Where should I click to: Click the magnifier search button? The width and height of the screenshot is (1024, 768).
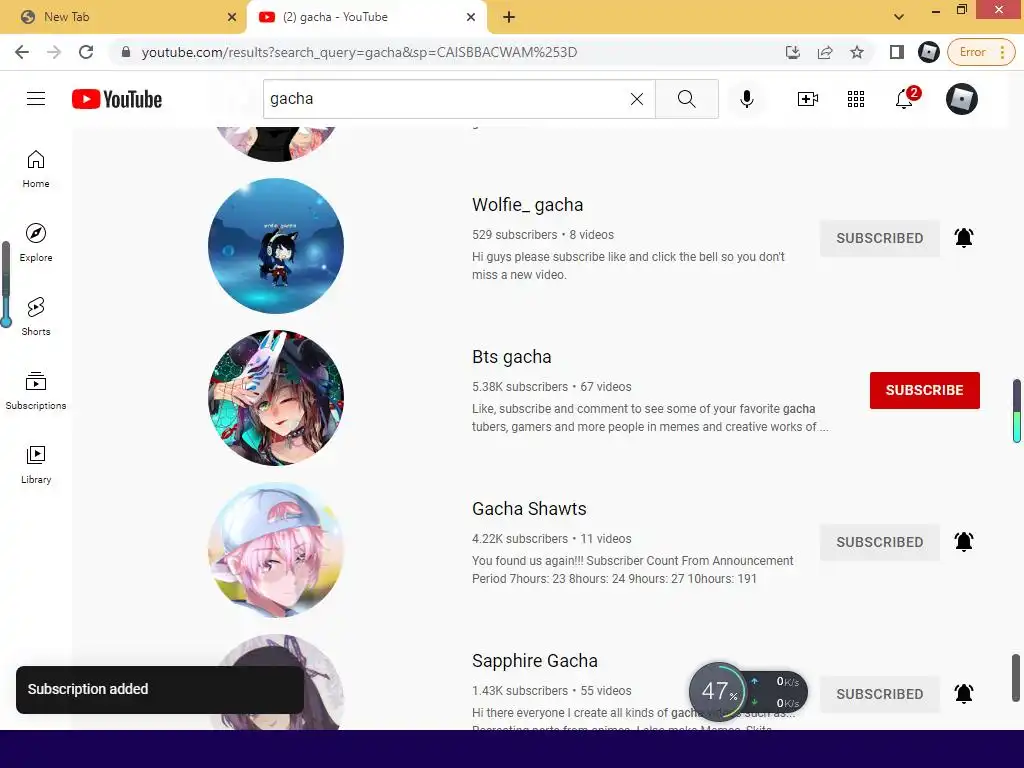coord(686,99)
